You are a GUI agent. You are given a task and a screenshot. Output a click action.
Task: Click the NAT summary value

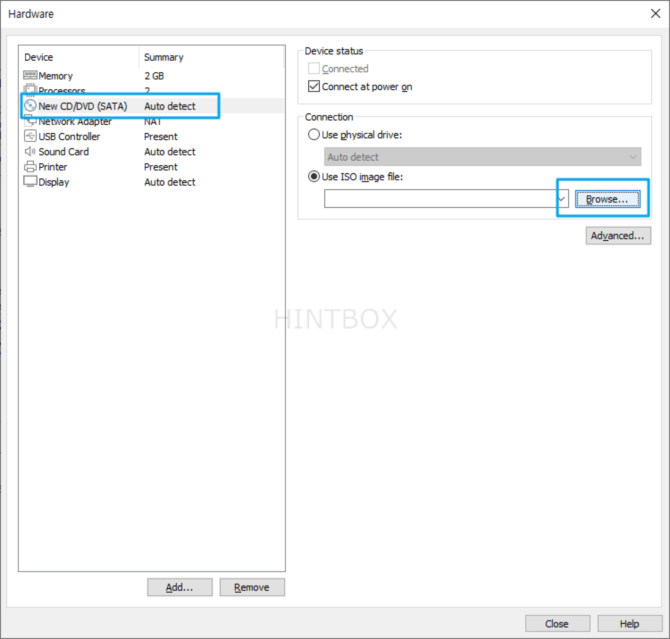152,121
